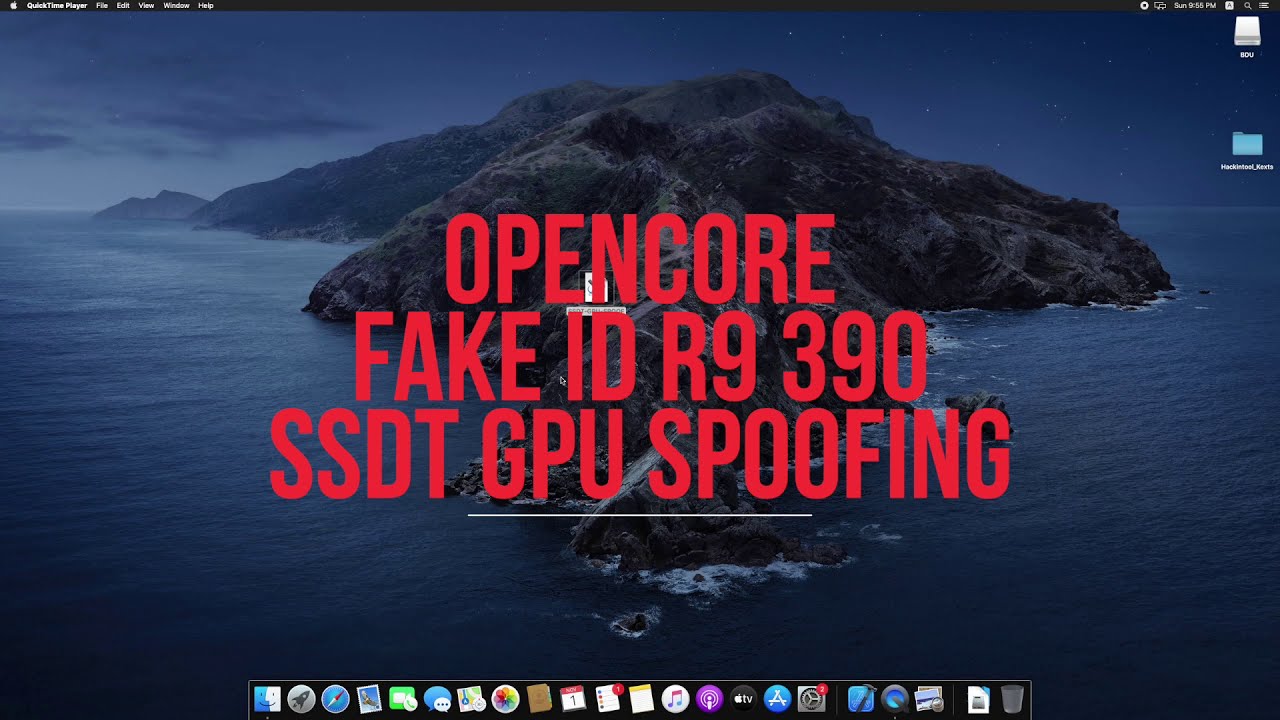
Task: Open Mail stamp icon in dock
Action: pyautogui.click(x=369, y=699)
